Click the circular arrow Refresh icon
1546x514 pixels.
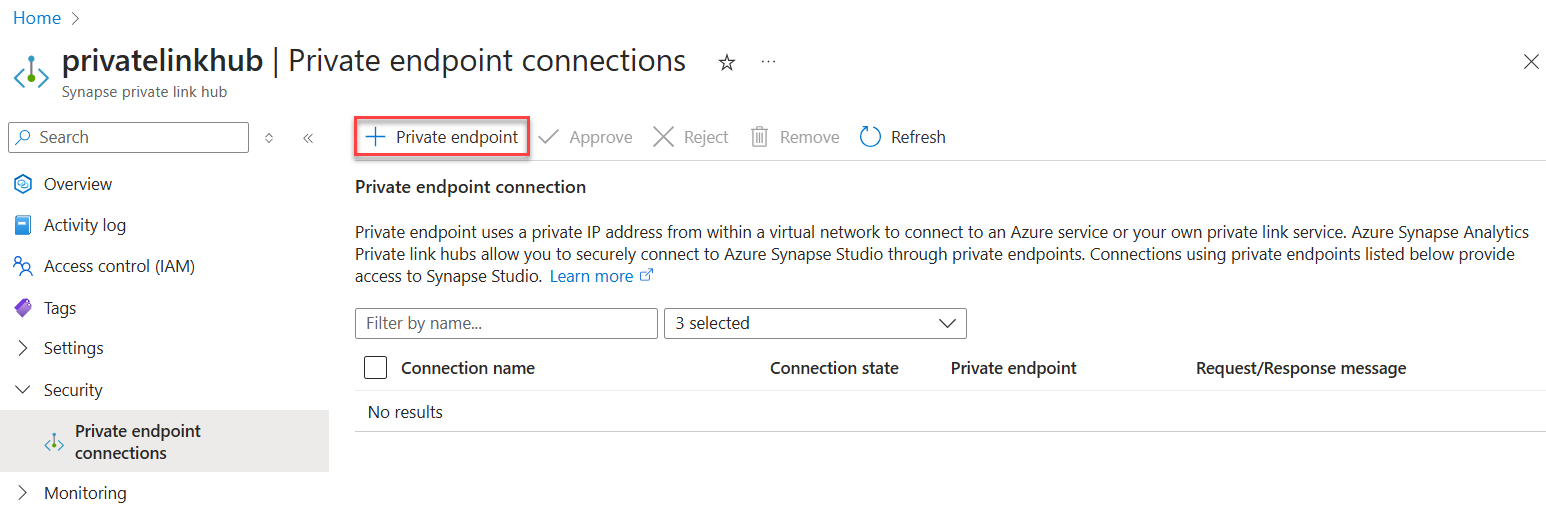click(870, 137)
